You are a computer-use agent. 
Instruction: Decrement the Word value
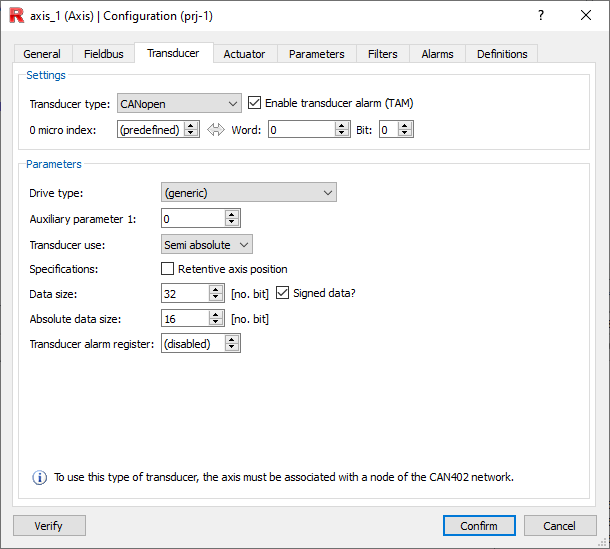[342, 133]
